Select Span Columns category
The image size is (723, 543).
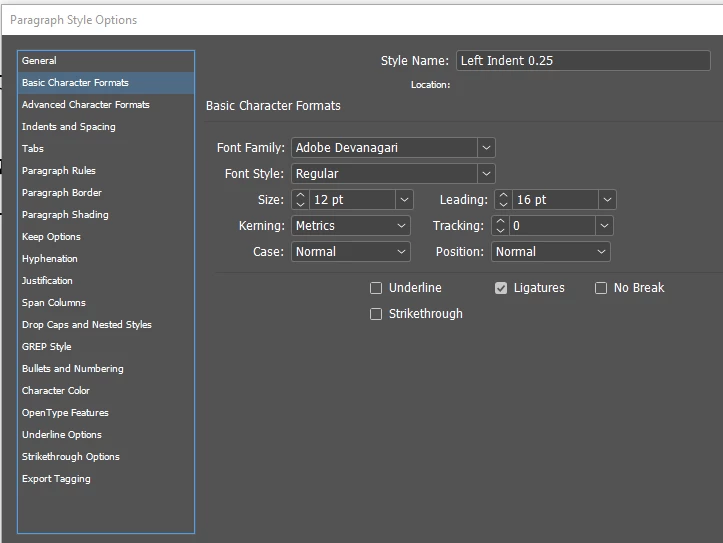pyautogui.click(x=106, y=303)
